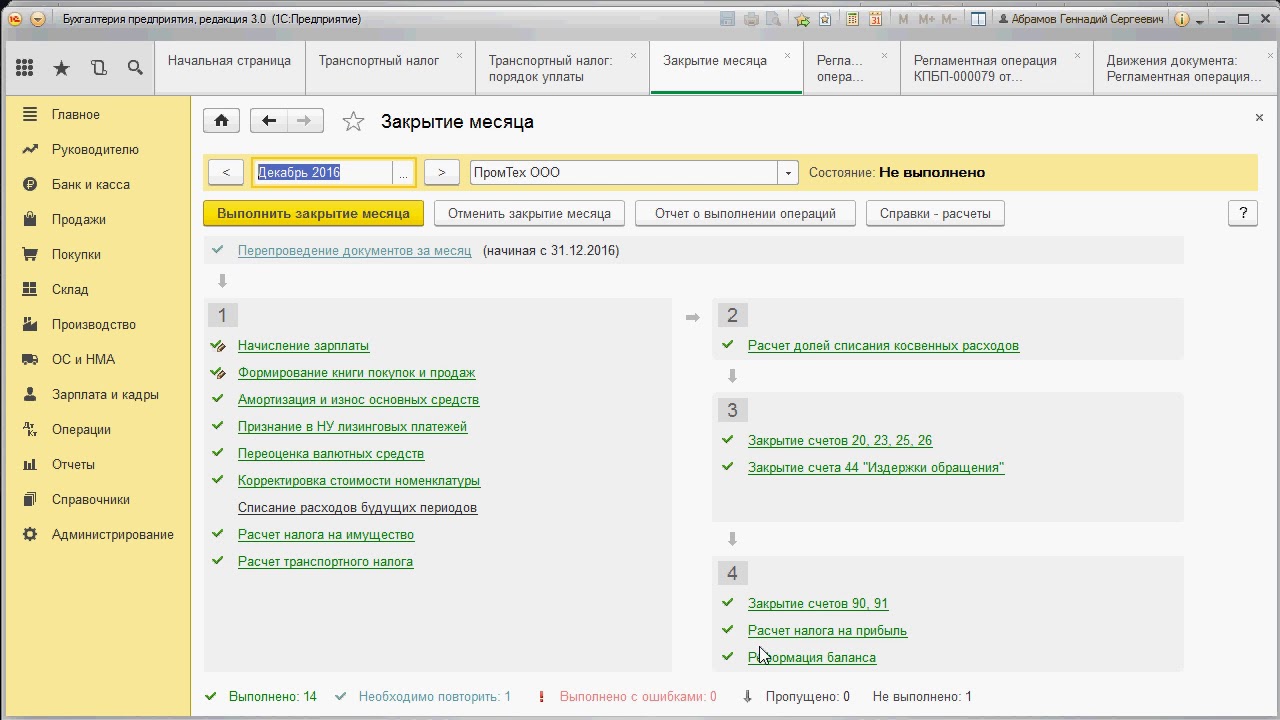Screen dimensions: 1280x720
Task: Open the calculator icon in title bar
Action: 853,19
